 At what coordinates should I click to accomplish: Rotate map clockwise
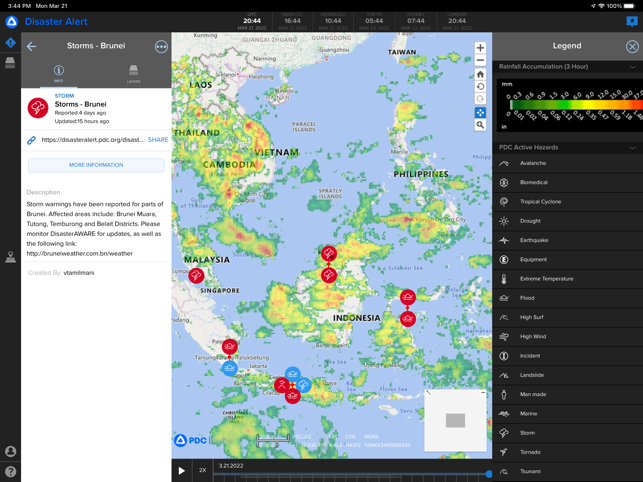click(480, 99)
